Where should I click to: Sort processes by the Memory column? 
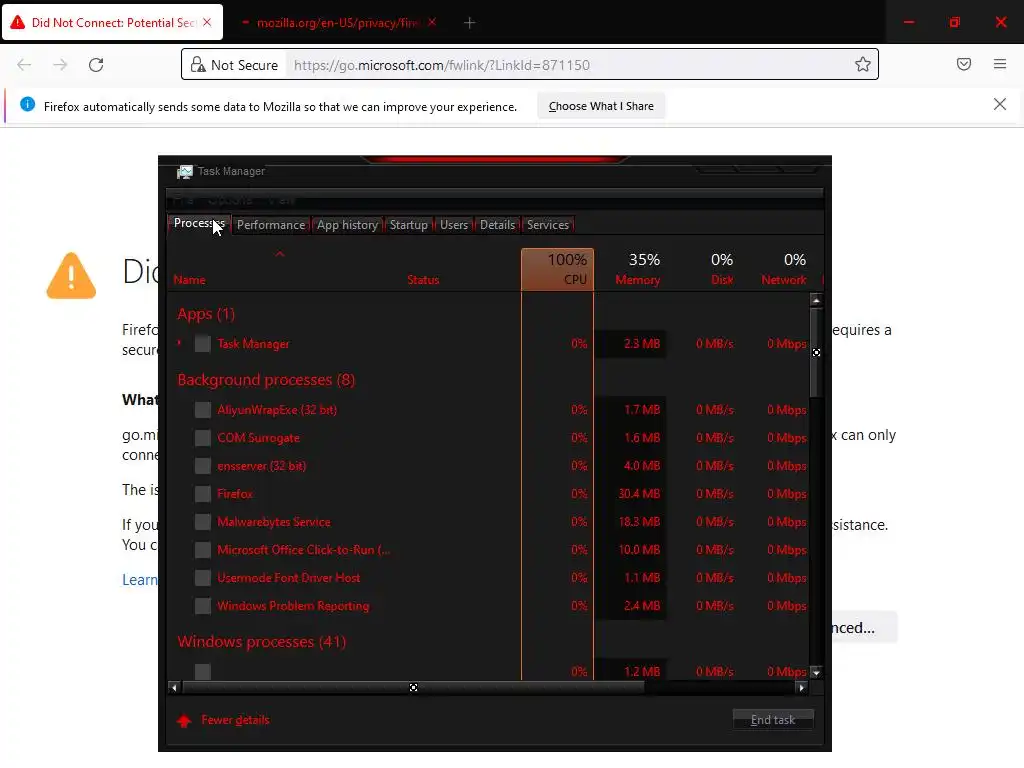pos(633,269)
